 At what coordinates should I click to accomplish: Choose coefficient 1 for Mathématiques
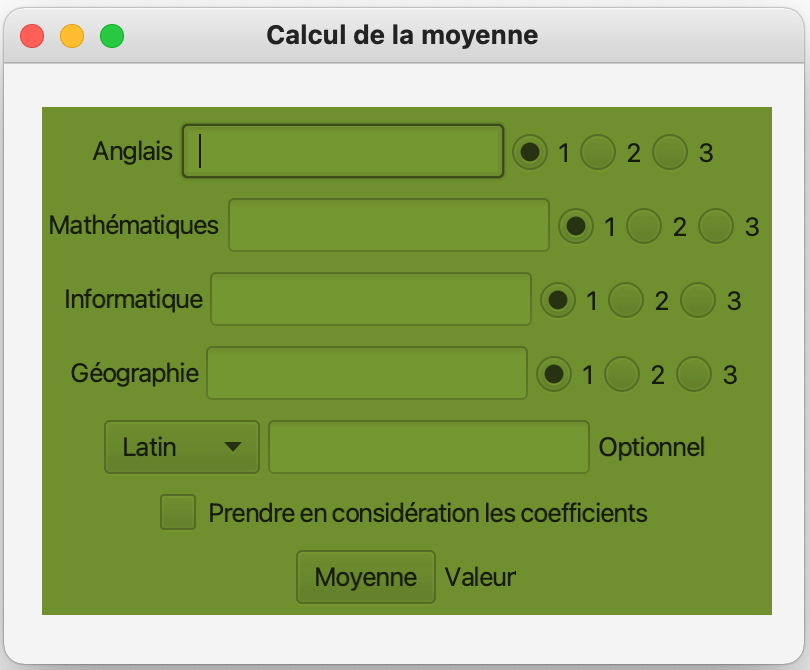click(576, 226)
